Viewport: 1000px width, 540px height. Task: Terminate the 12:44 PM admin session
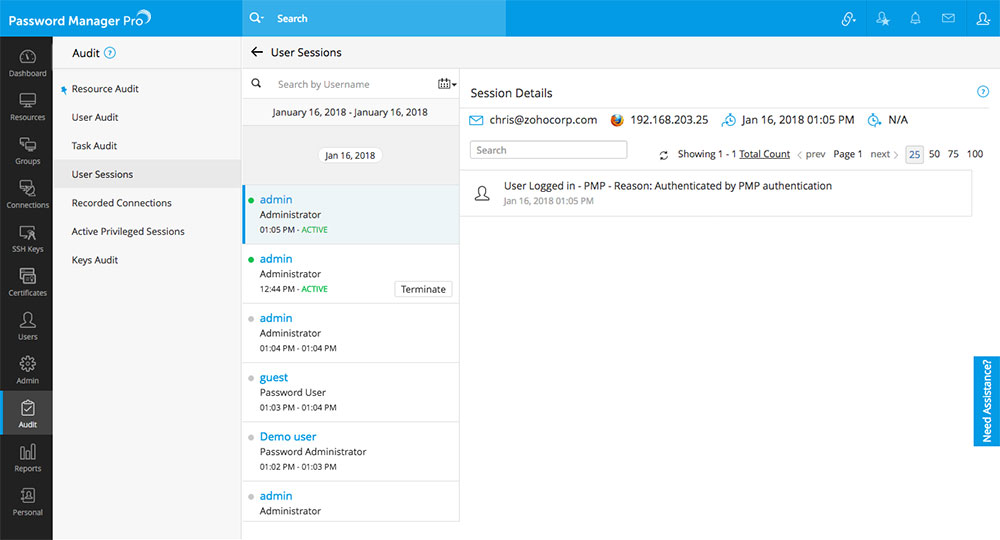tap(423, 289)
